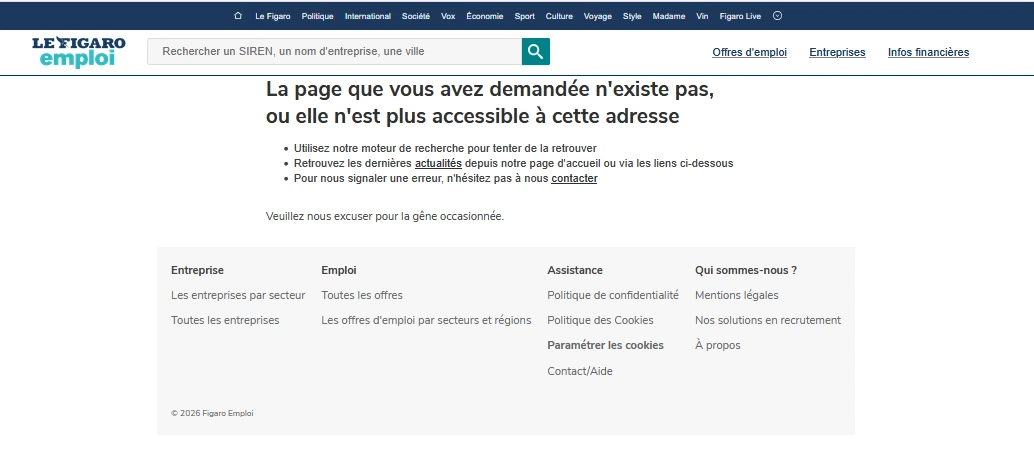This screenshot has height=449, width=1034.
Task: Open Offres d'emploi link
Action: [x=749, y=52]
